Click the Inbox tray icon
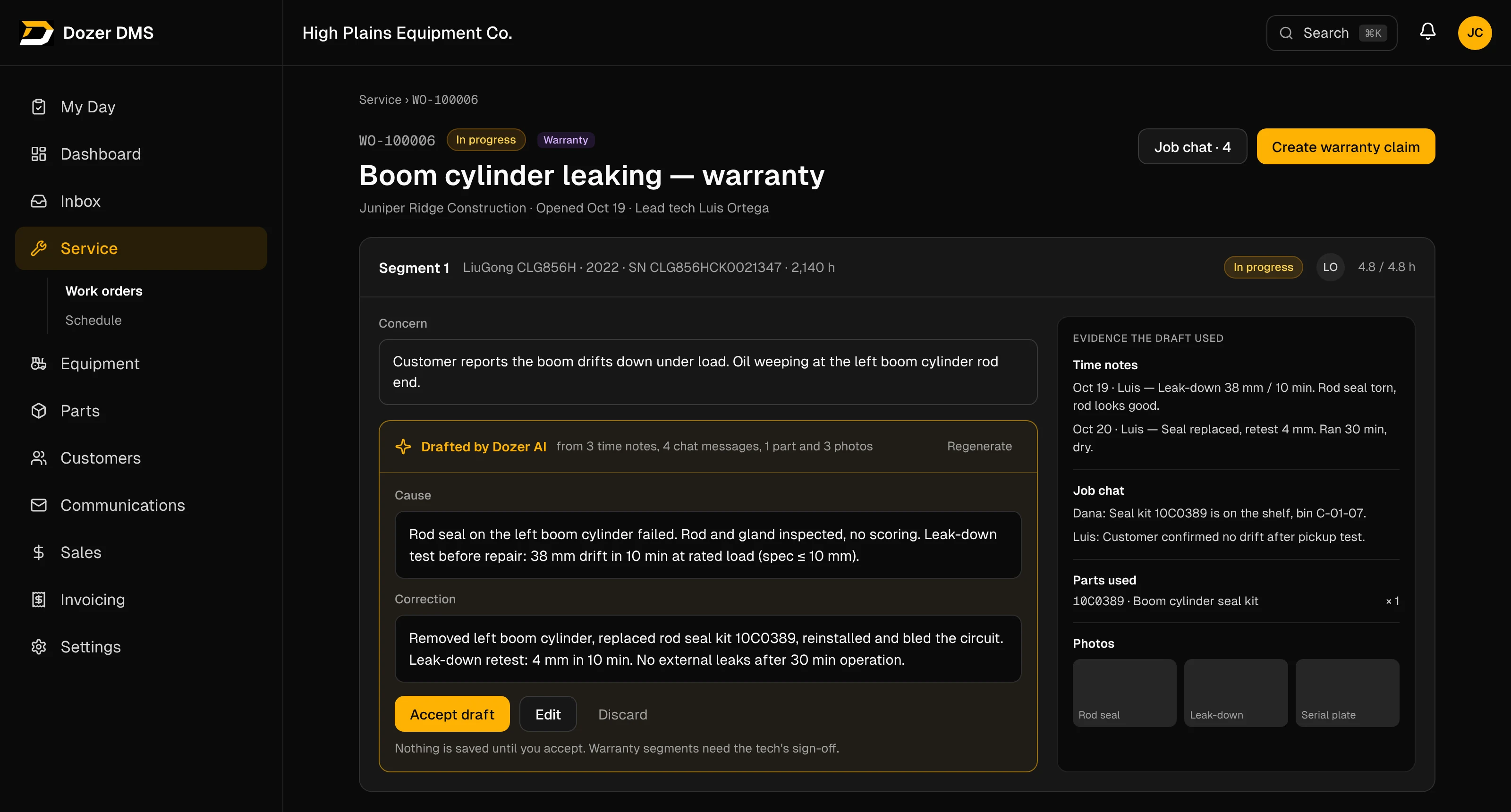 click(x=39, y=201)
